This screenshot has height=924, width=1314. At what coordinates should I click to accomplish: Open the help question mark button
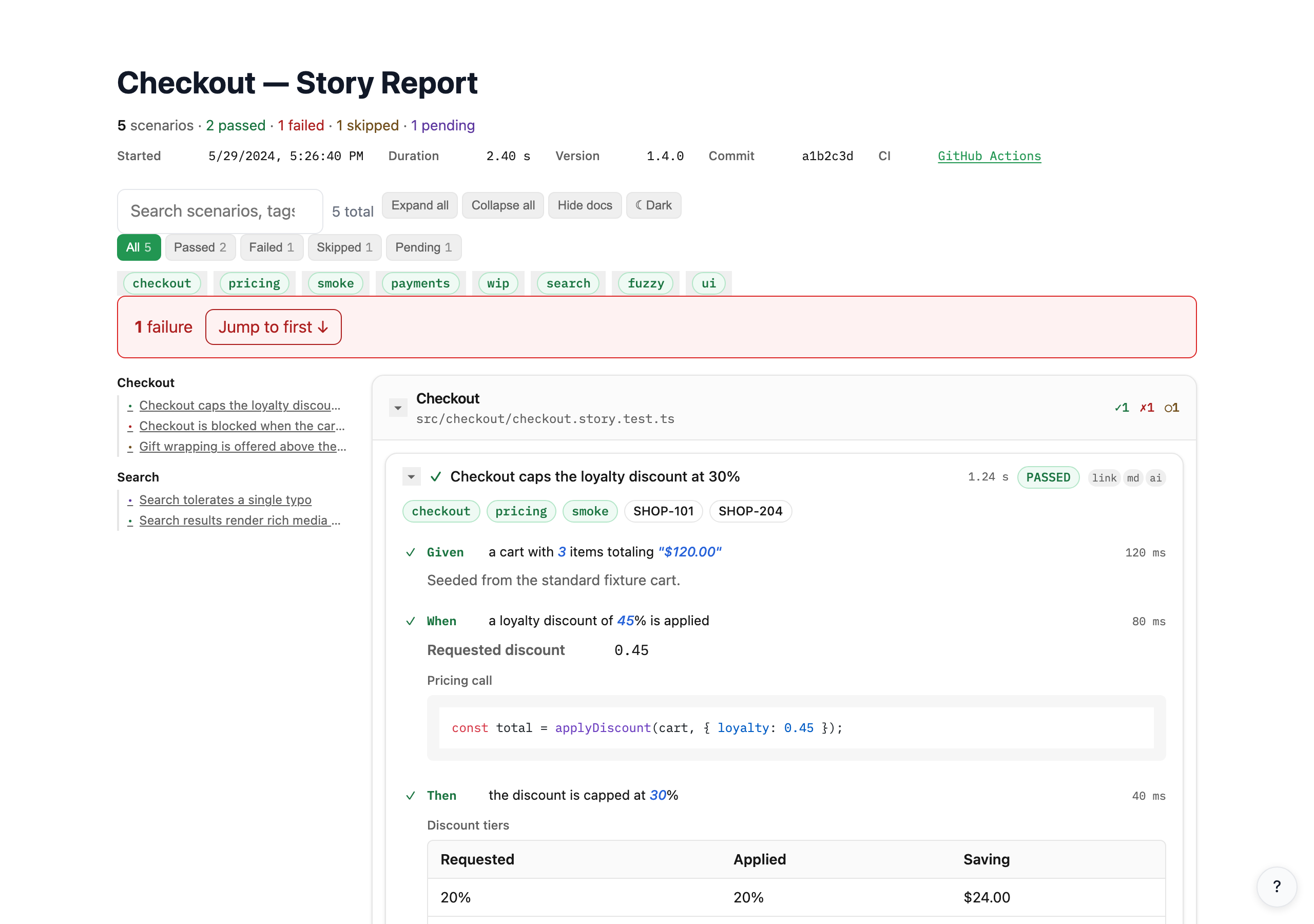click(x=1276, y=886)
